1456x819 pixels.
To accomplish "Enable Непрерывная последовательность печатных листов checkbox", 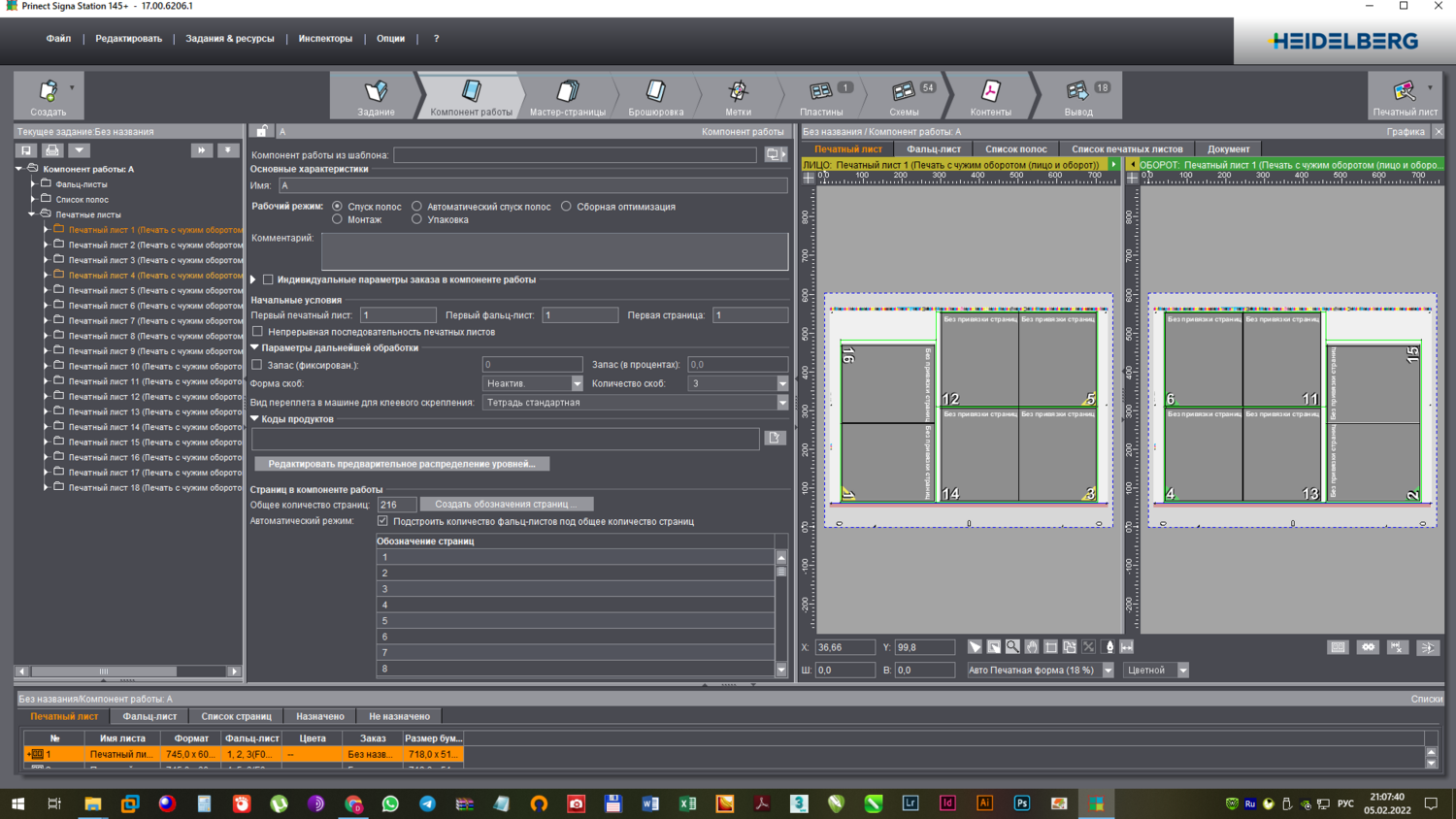I will coord(258,332).
